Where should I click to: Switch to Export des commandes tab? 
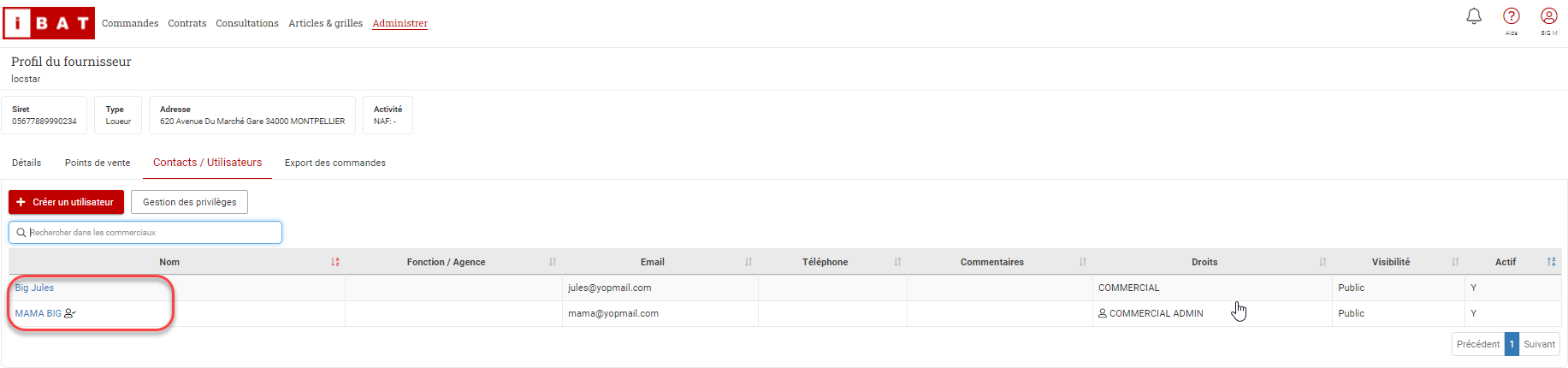pyautogui.click(x=335, y=163)
